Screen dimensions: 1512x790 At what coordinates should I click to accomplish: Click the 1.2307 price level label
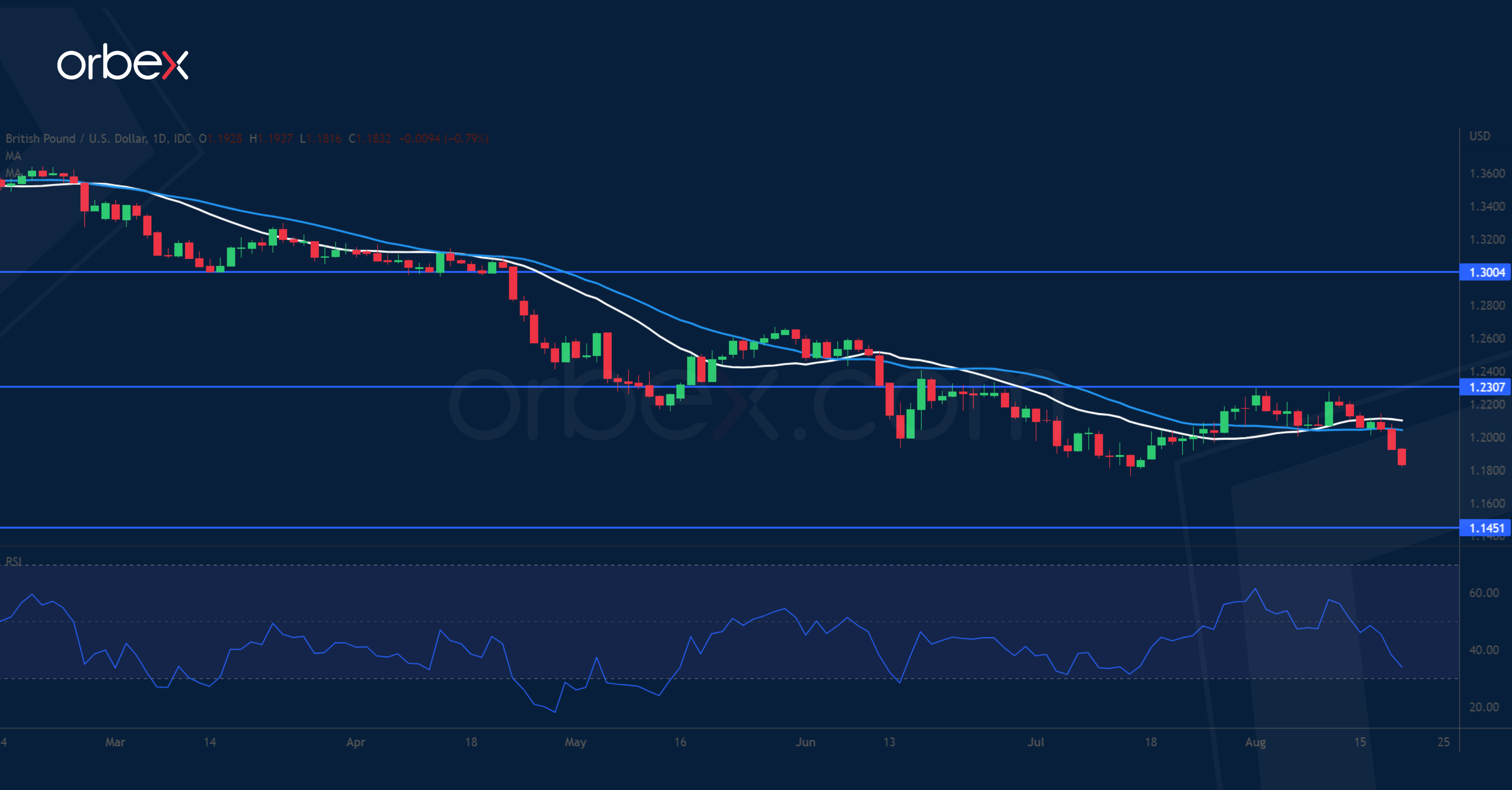pos(1487,387)
